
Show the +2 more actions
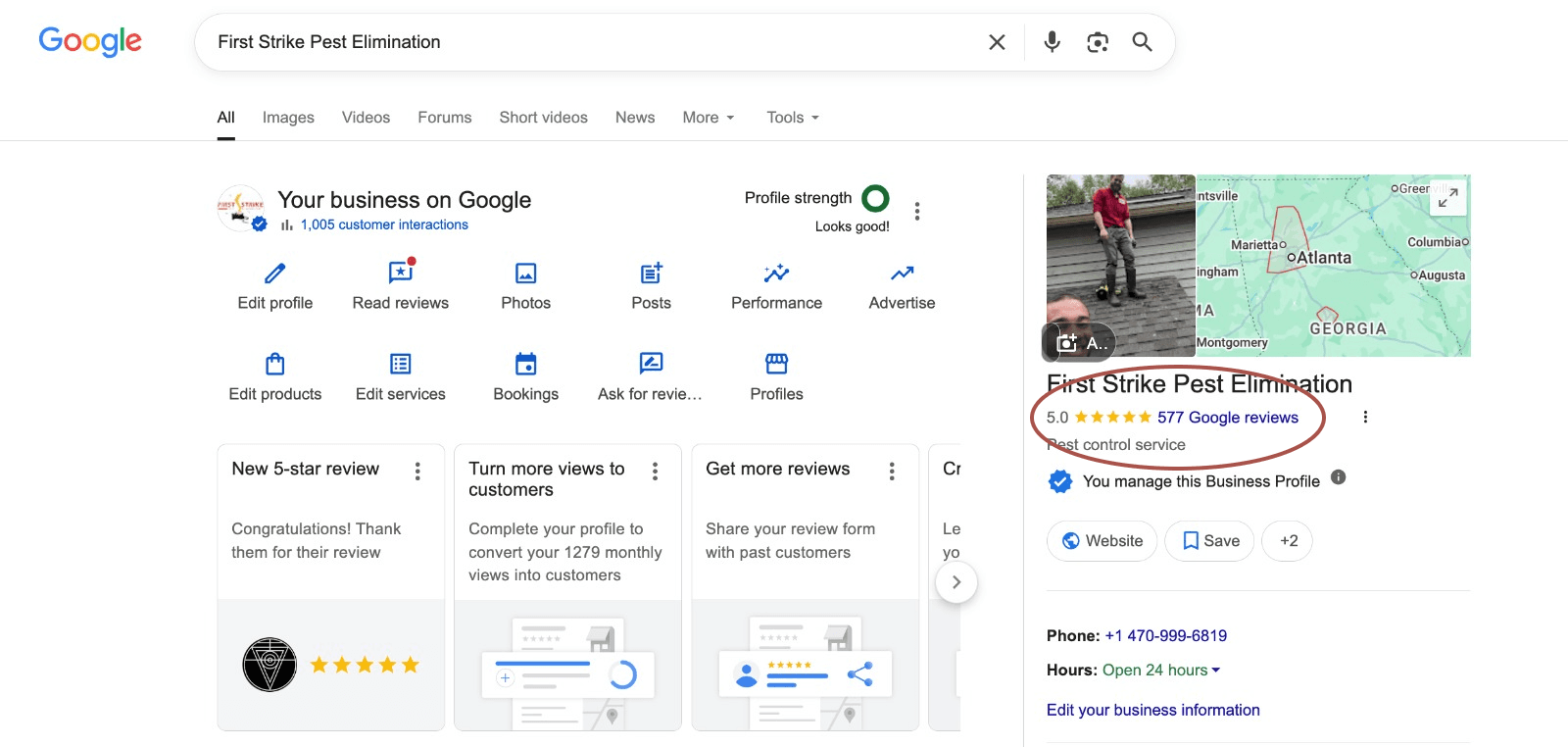click(x=1288, y=541)
